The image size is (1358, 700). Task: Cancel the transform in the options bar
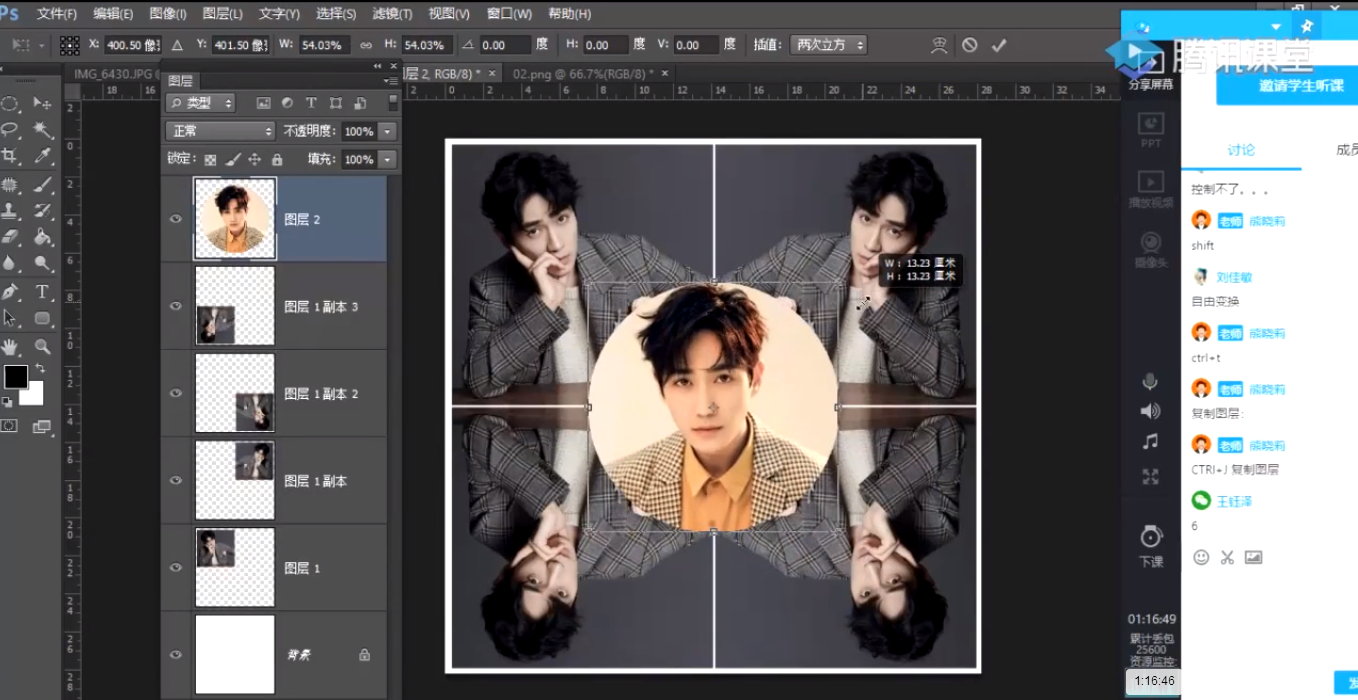click(x=969, y=45)
